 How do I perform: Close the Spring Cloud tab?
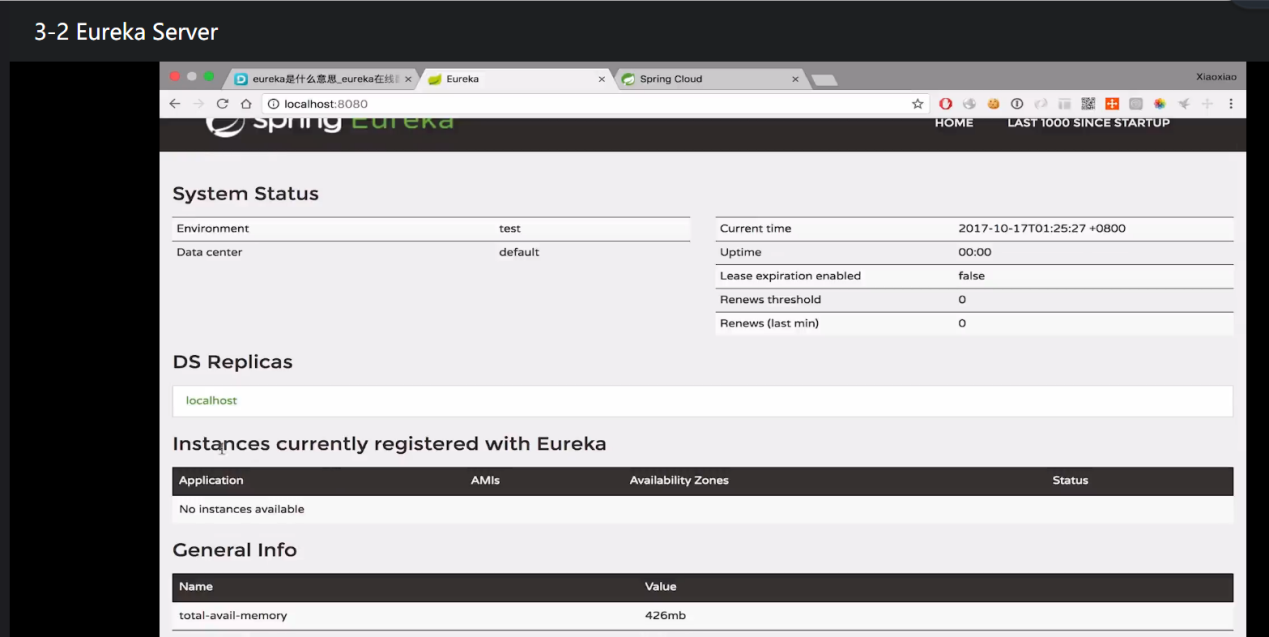(796, 79)
